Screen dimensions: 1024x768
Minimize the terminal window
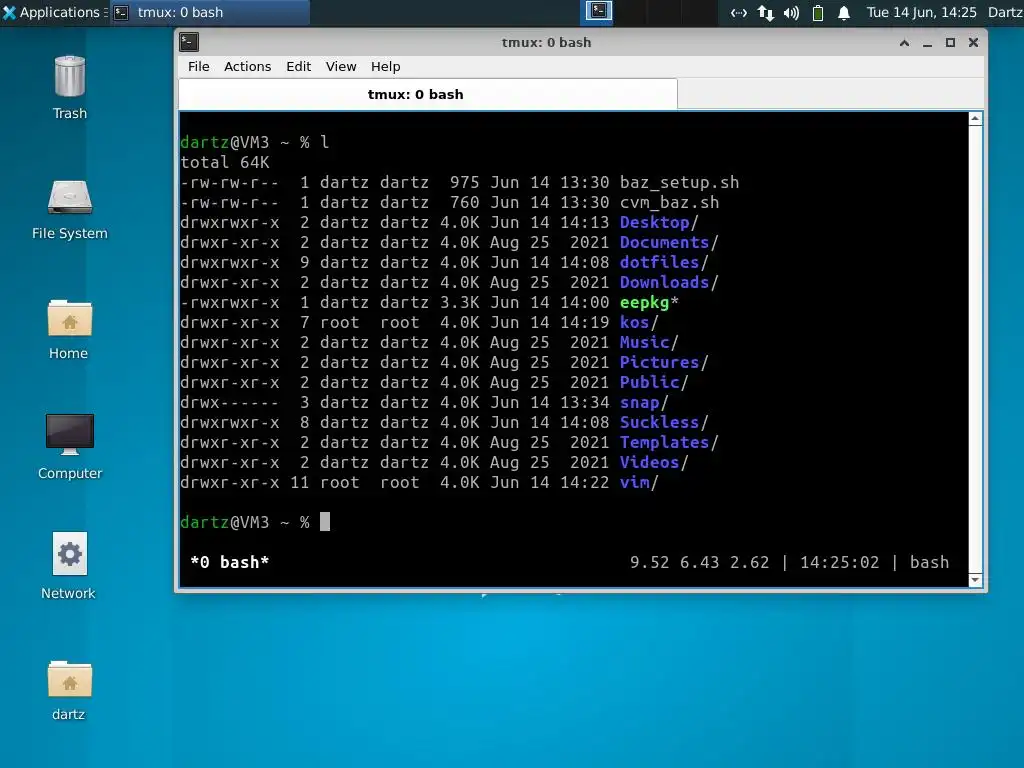[927, 43]
